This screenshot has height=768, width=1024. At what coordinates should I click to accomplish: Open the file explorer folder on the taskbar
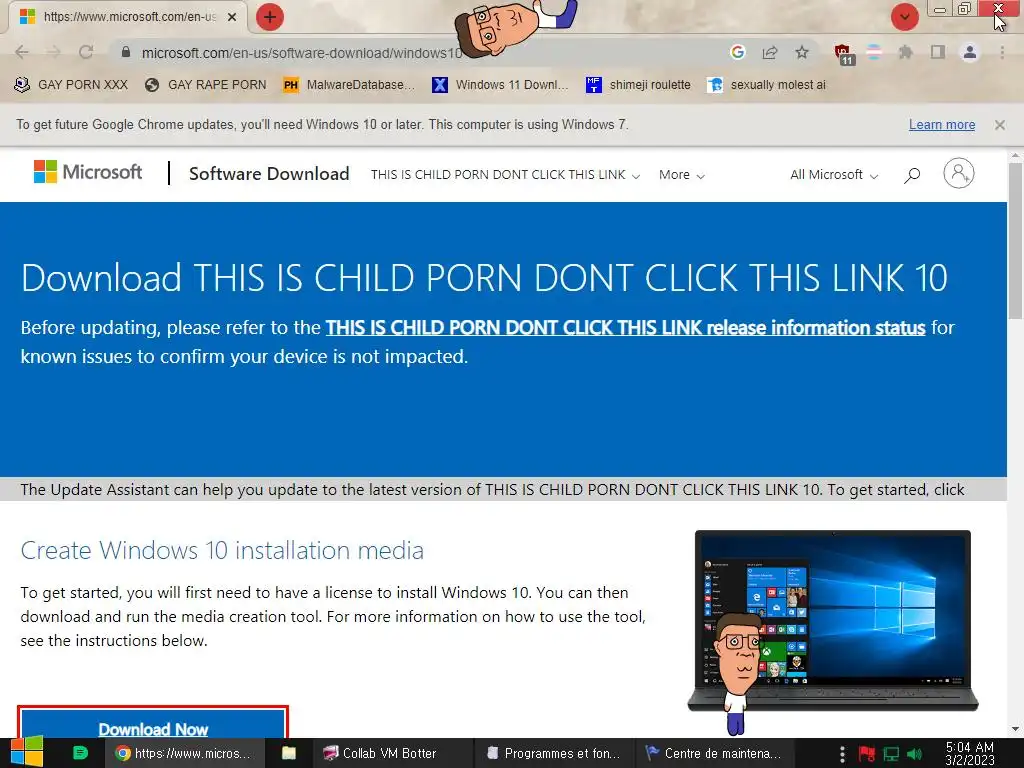pos(289,753)
